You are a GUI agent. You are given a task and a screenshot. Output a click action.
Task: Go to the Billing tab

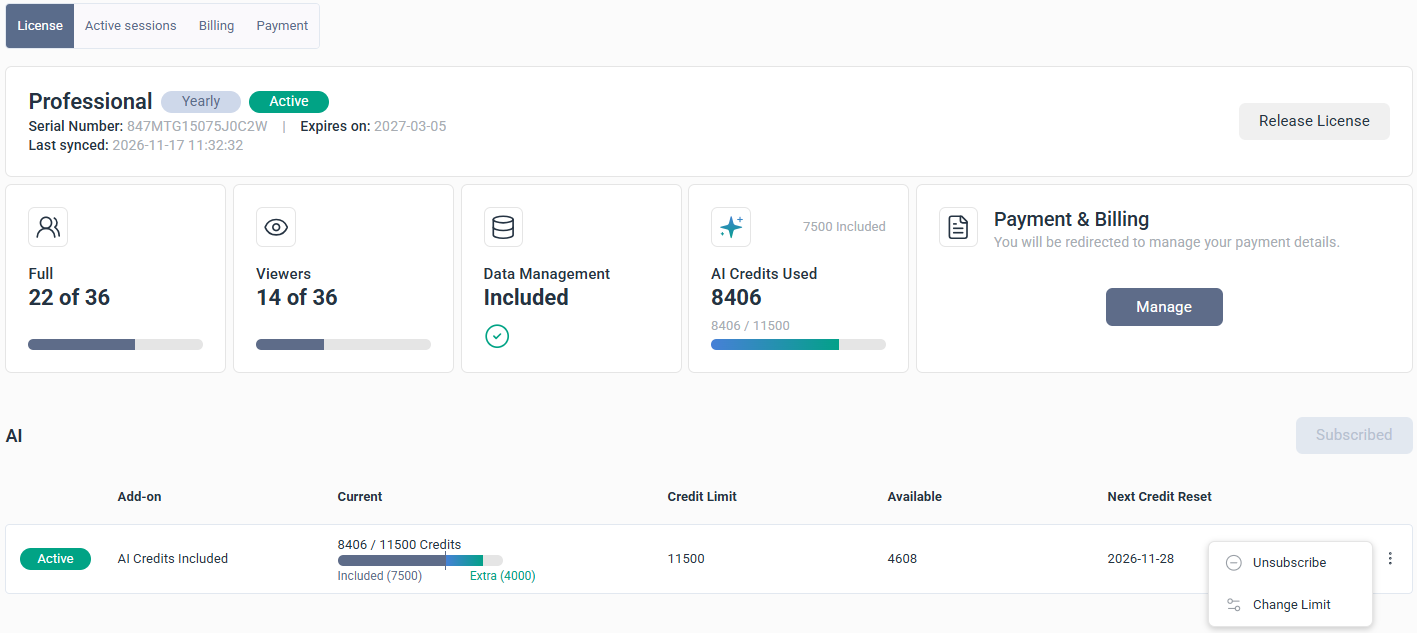point(216,26)
